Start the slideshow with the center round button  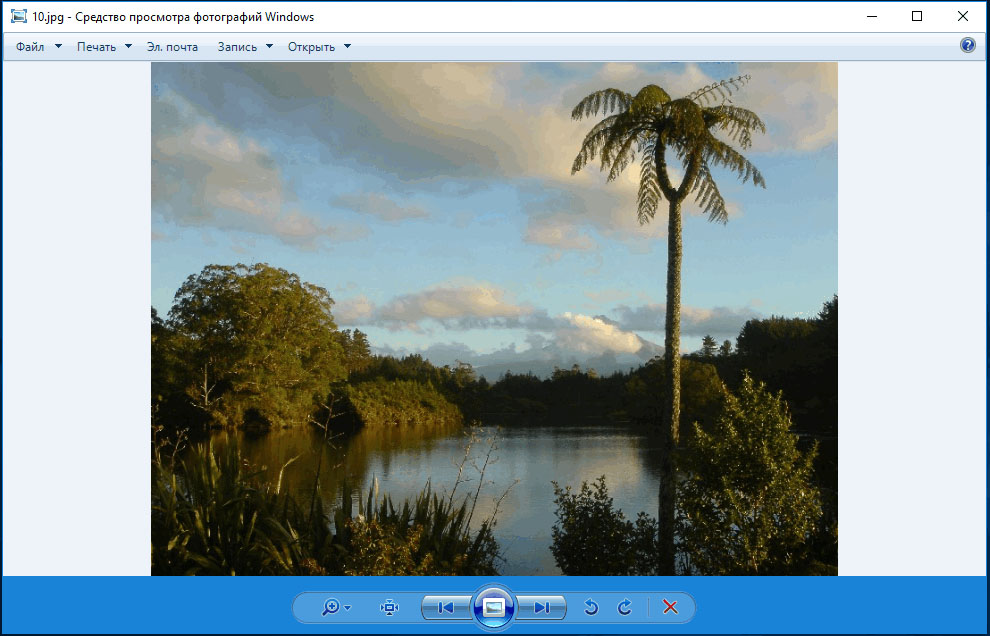[x=494, y=607]
